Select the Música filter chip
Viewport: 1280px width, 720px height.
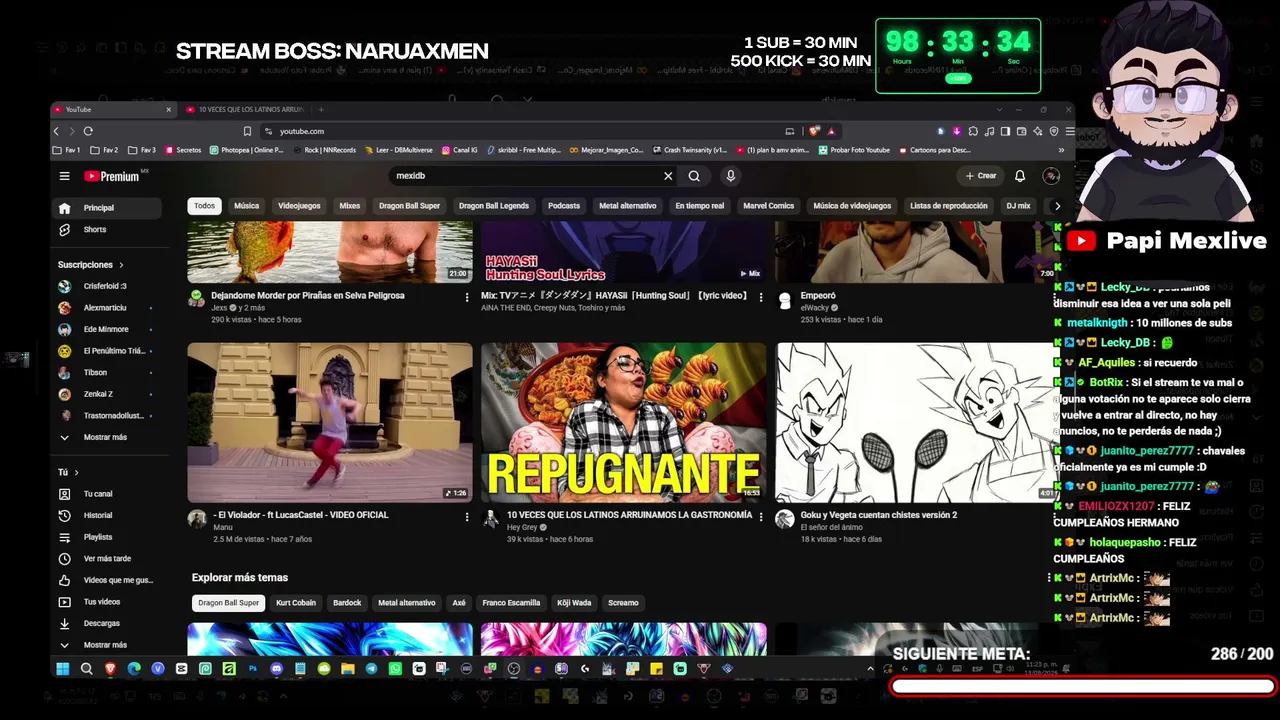coord(246,206)
